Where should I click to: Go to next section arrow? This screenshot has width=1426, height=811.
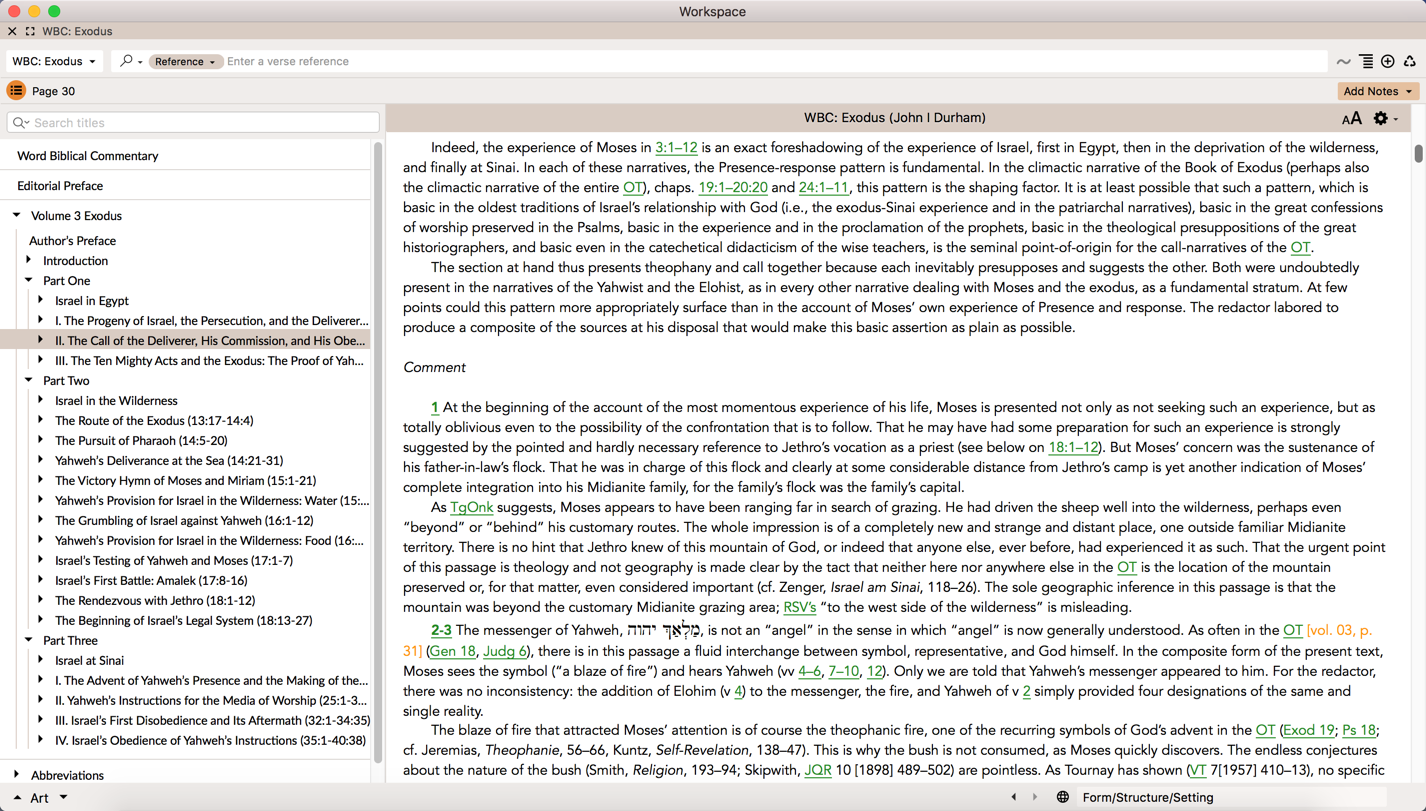tap(1035, 798)
